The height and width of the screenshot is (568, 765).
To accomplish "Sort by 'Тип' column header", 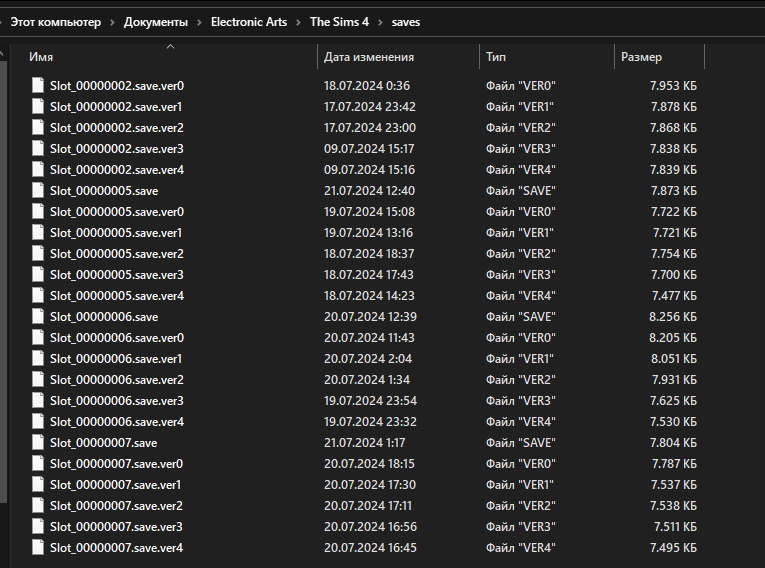I will (496, 57).
